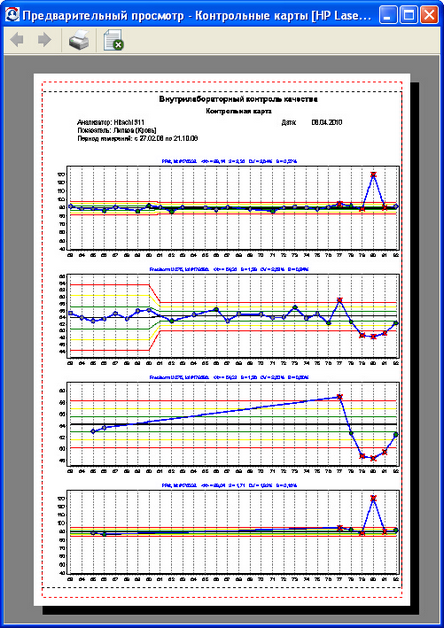Select the second chart with stepped limit lines
Screen dimensions: 444x628
click(x=234, y=316)
